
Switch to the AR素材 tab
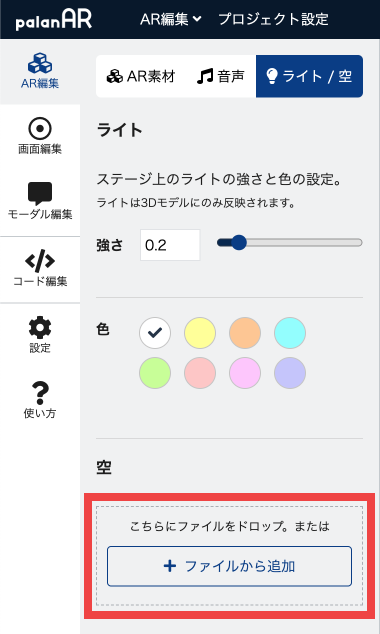[x=141, y=76]
